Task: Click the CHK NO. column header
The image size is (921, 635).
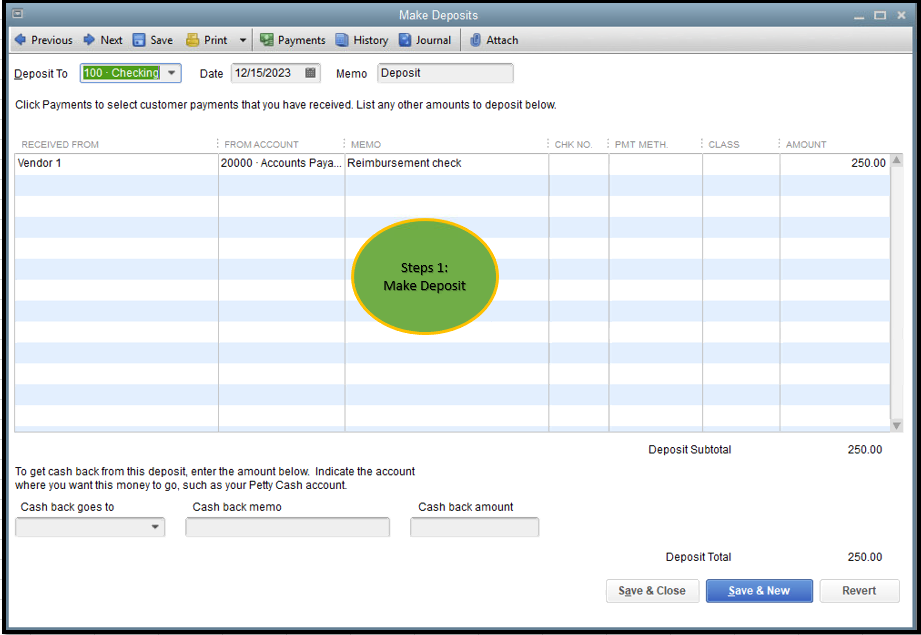Action: [573, 145]
